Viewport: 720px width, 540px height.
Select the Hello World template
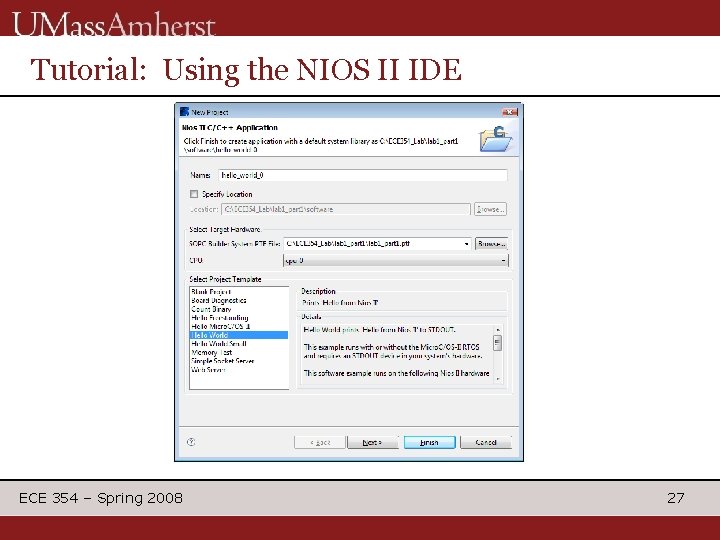click(x=239, y=335)
